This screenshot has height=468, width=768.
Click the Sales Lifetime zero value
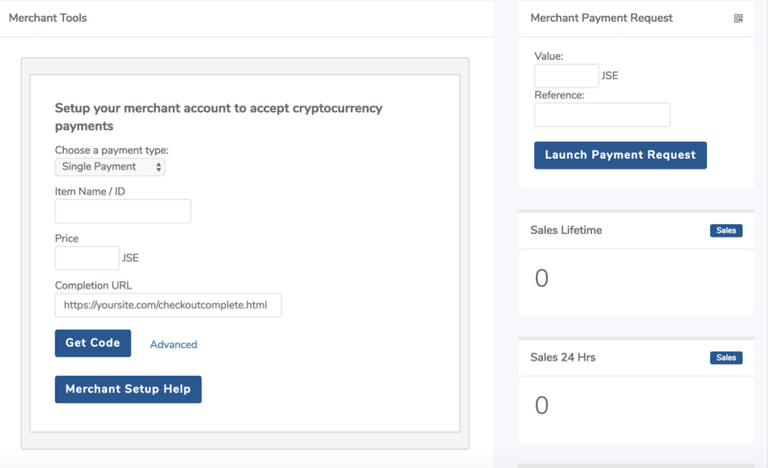pyautogui.click(x=542, y=278)
